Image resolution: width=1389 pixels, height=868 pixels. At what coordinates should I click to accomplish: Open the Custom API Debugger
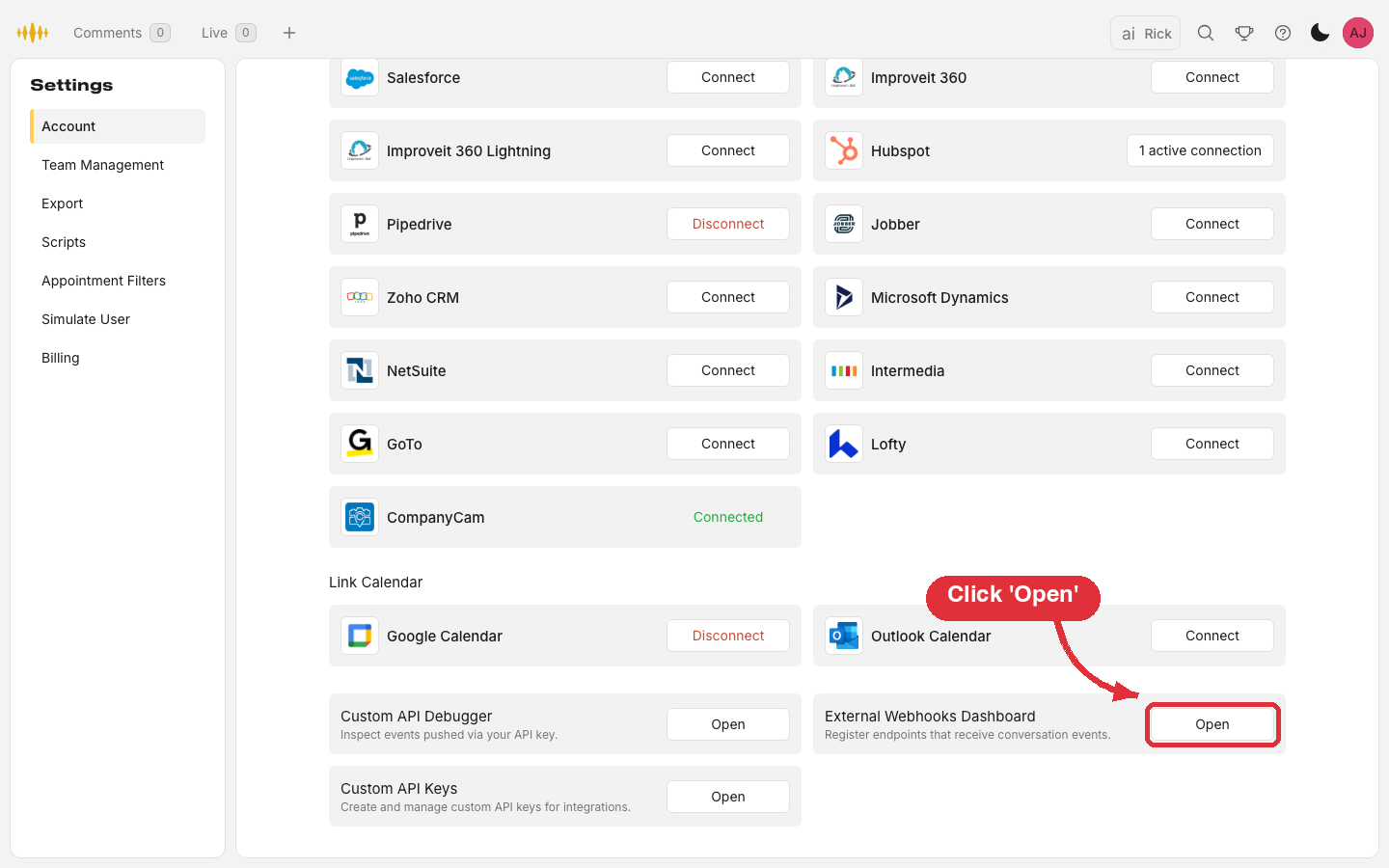[x=728, y=724]
